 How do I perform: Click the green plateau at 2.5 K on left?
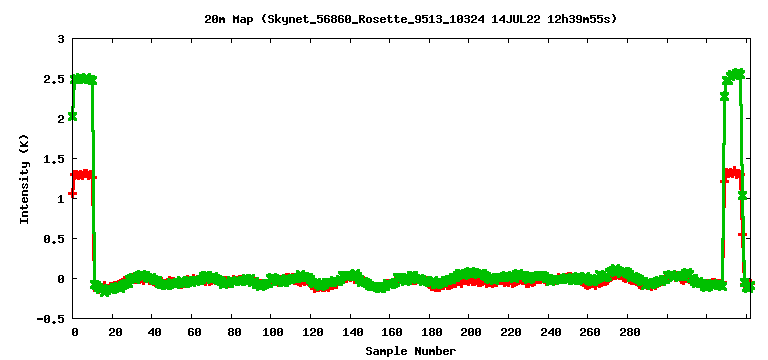(x=83, y=79)
